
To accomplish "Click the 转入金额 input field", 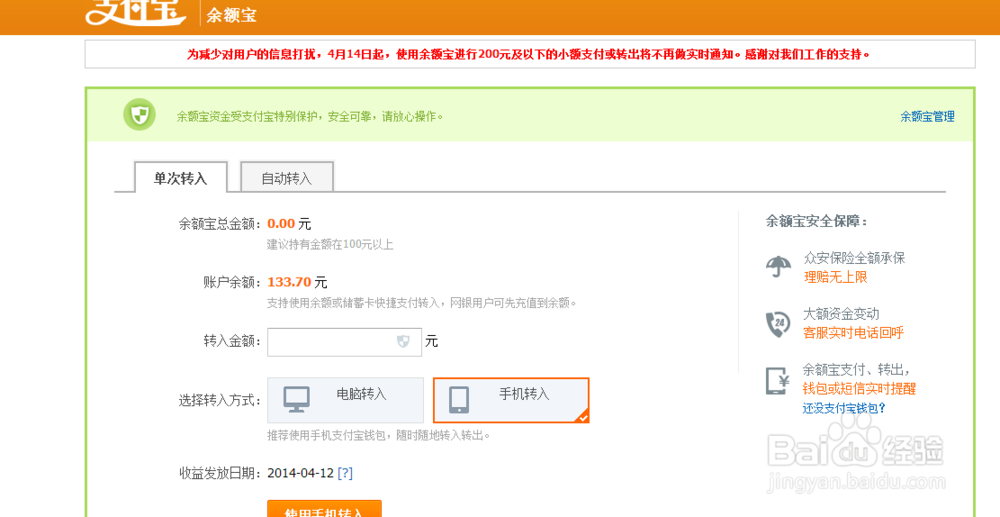I will point(344,342).
